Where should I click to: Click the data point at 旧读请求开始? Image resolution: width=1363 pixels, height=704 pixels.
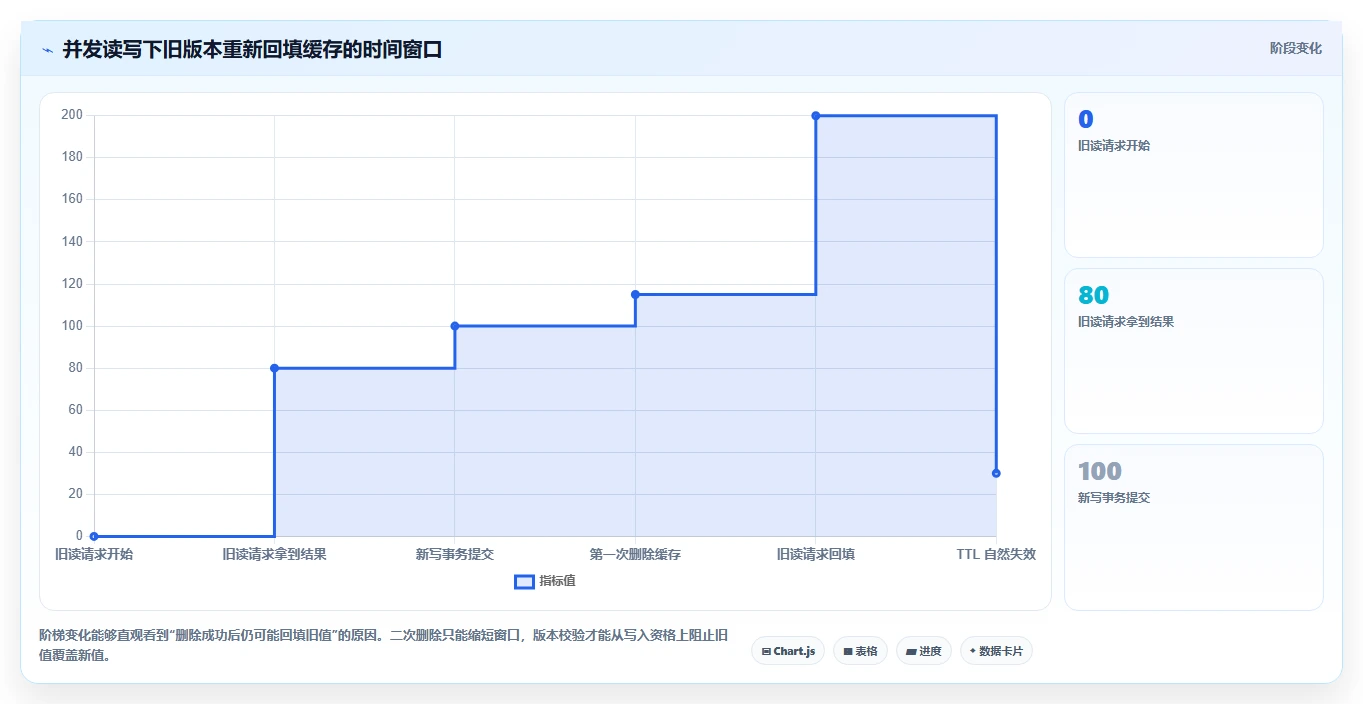click(94, 536)
